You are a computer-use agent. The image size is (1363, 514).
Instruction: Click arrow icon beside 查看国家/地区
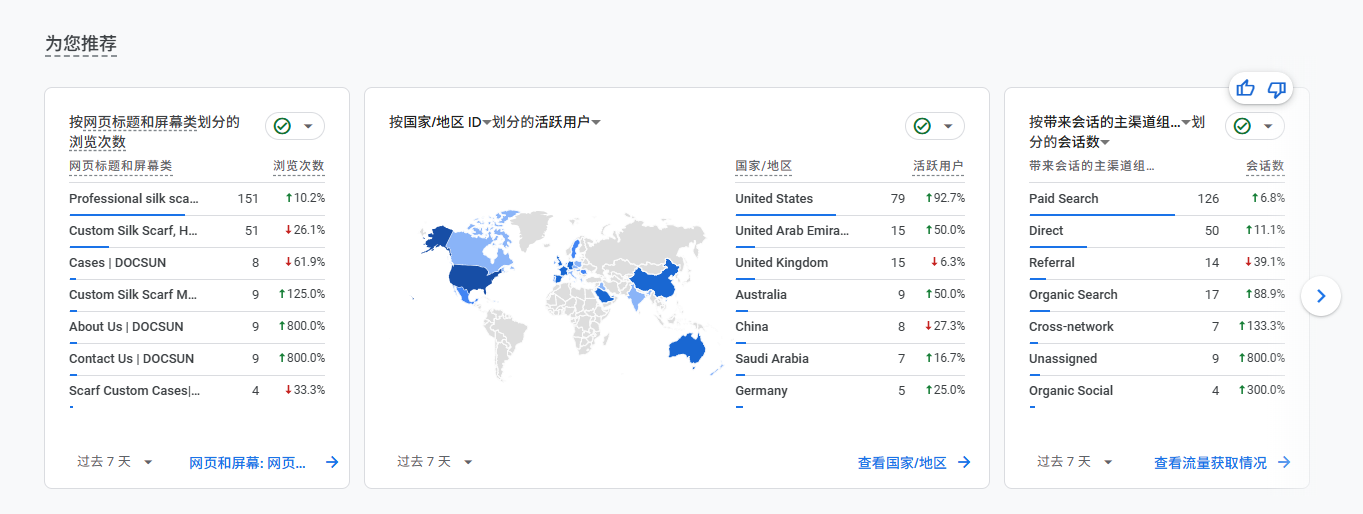(x=964, y=462)
